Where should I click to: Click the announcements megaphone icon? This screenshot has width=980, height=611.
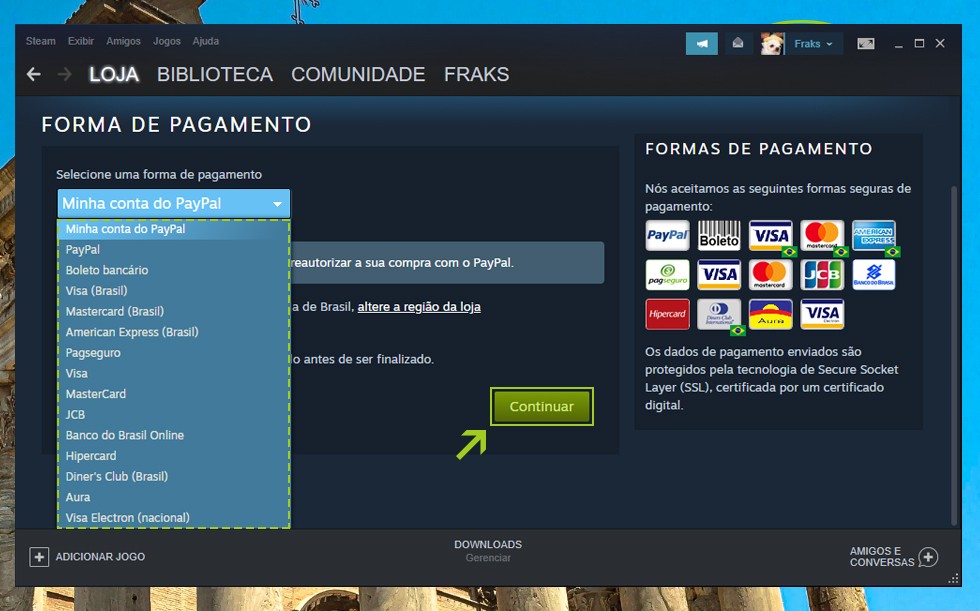coord(701,44)
